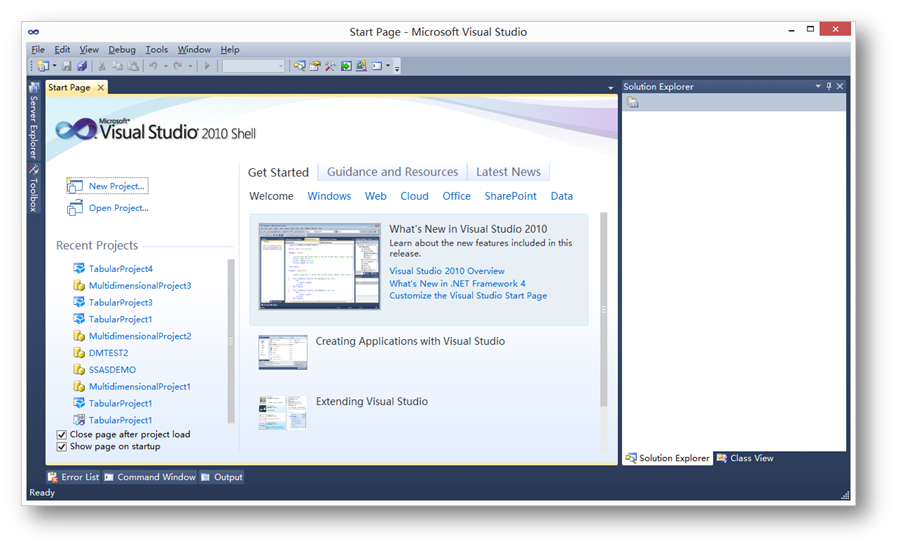Open recent project SSASDEMO
Viewport: 898px width, 548px height.
click(112, 369)
